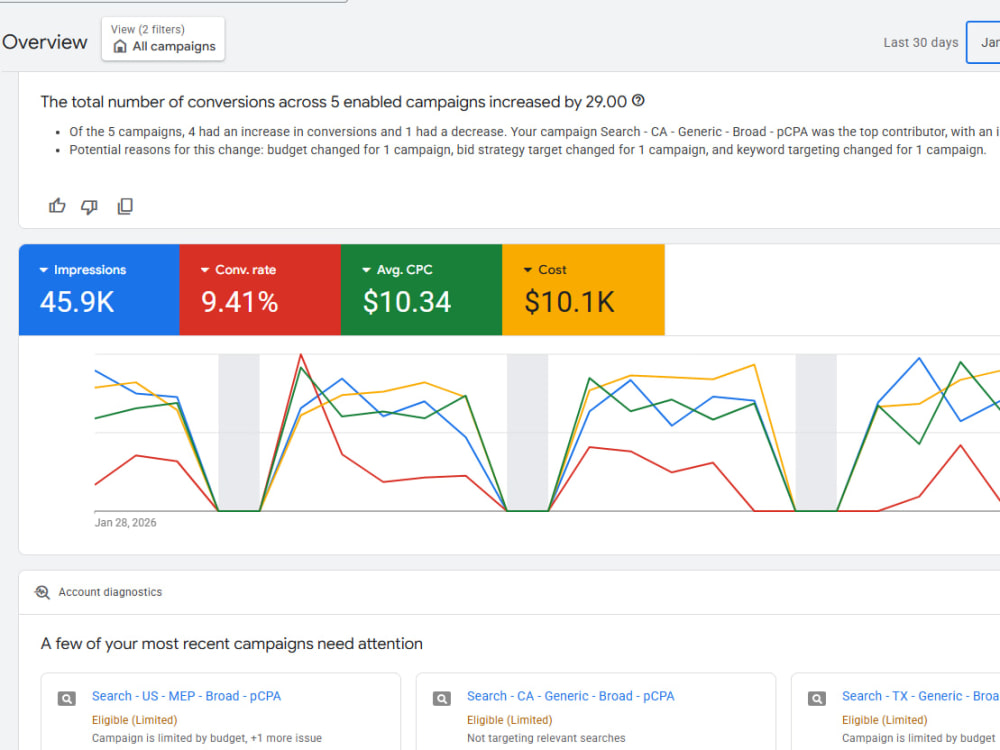Screen dimensions: 1000x750
Task: Click search icon on TX - Generic campaign card
Action: (x=816, y=698)
